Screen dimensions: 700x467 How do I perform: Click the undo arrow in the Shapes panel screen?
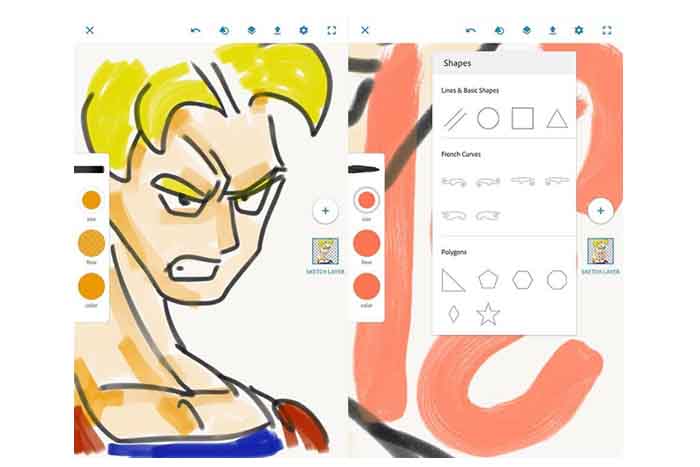pyautogui.click(x=471, y=30)
